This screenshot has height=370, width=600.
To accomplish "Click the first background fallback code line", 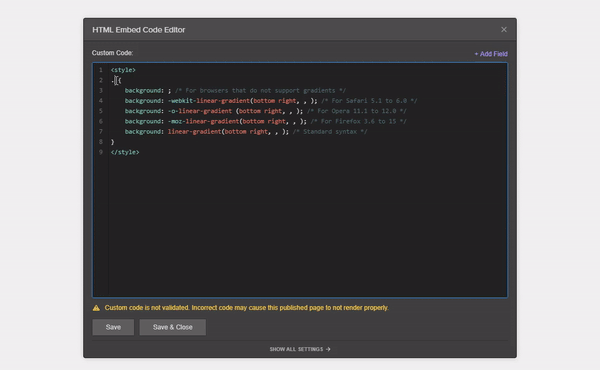I will tap(235, 91).
